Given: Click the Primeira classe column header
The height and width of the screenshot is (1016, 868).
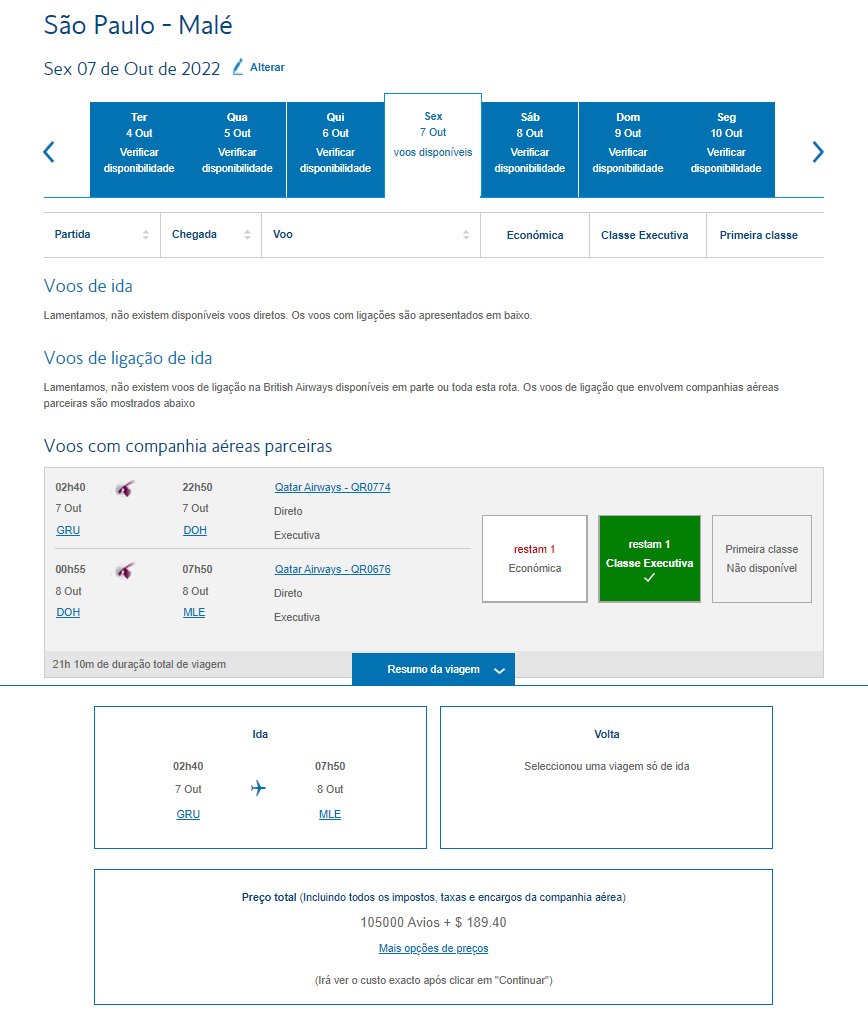Looking at the screenshot, I should pyautogui.click(x=759, y=235).
